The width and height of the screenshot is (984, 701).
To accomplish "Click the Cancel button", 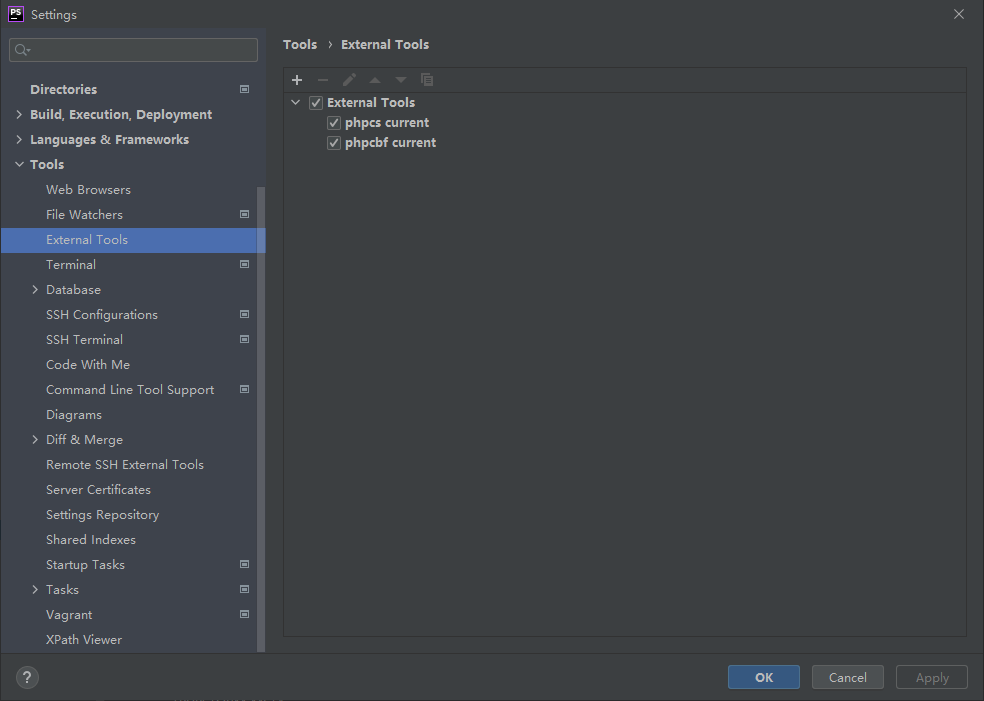I will (x=847, y=677).
